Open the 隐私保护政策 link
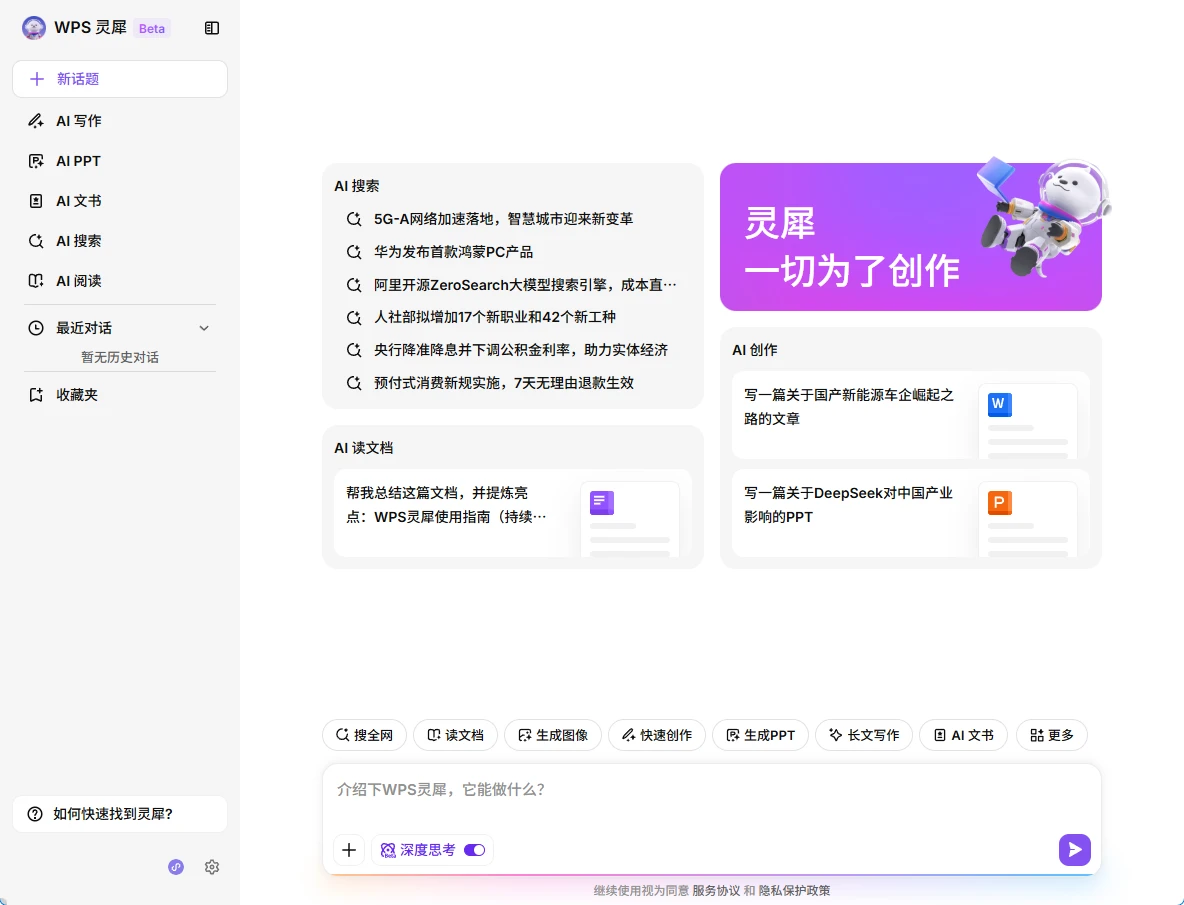Screen dimensions: 1184x905 tap(794, 890)
